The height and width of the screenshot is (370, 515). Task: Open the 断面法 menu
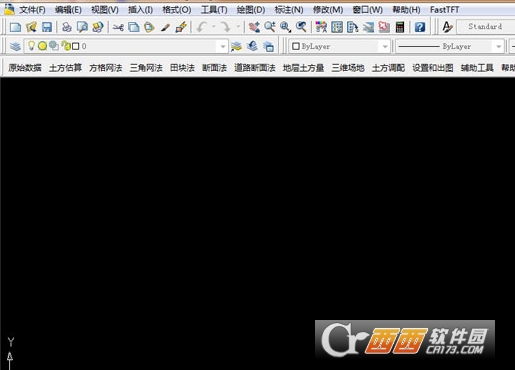coord(214,68)
